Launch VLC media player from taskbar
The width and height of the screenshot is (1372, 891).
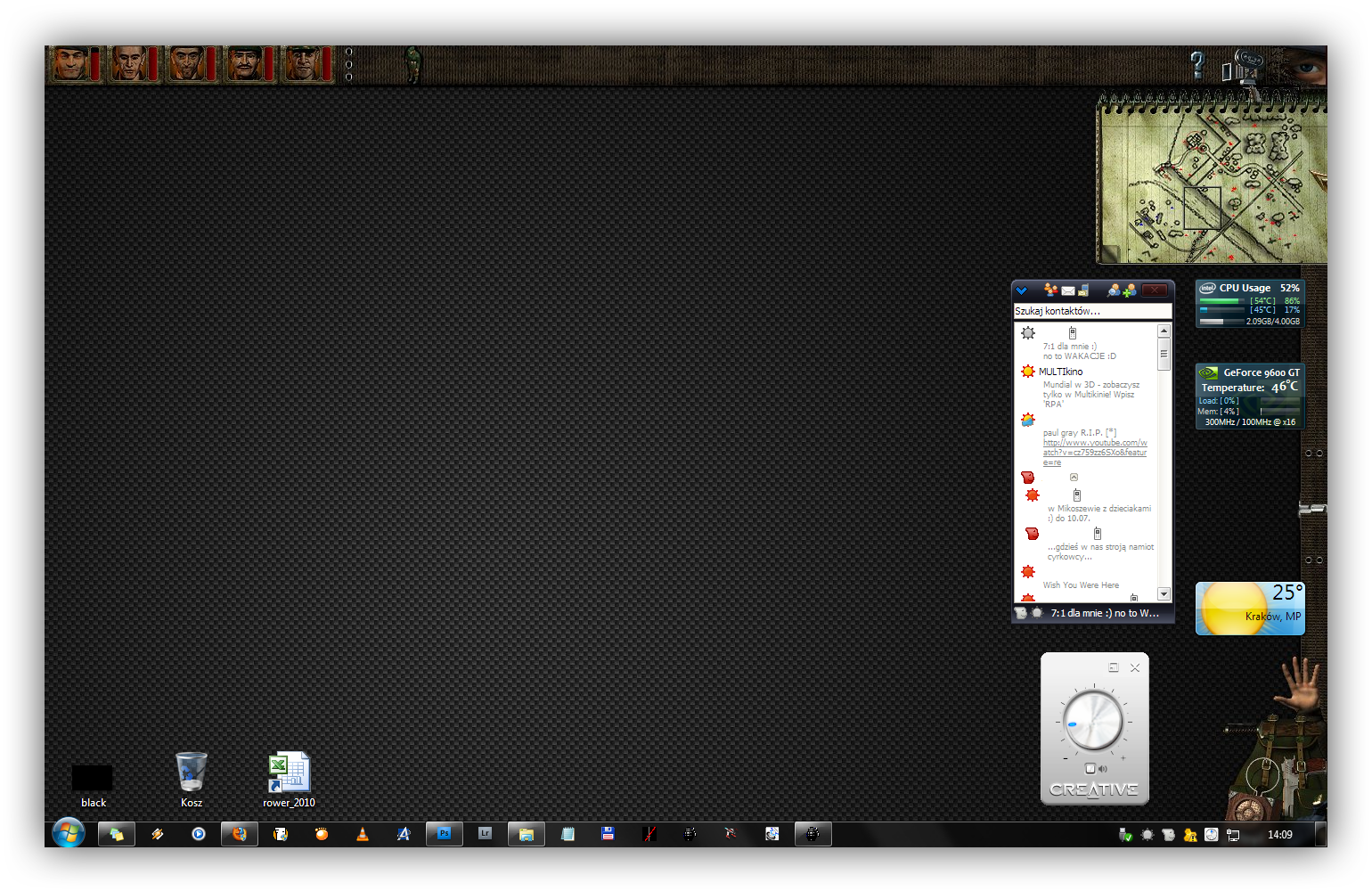pyautogui.click(x=363, y=834)
